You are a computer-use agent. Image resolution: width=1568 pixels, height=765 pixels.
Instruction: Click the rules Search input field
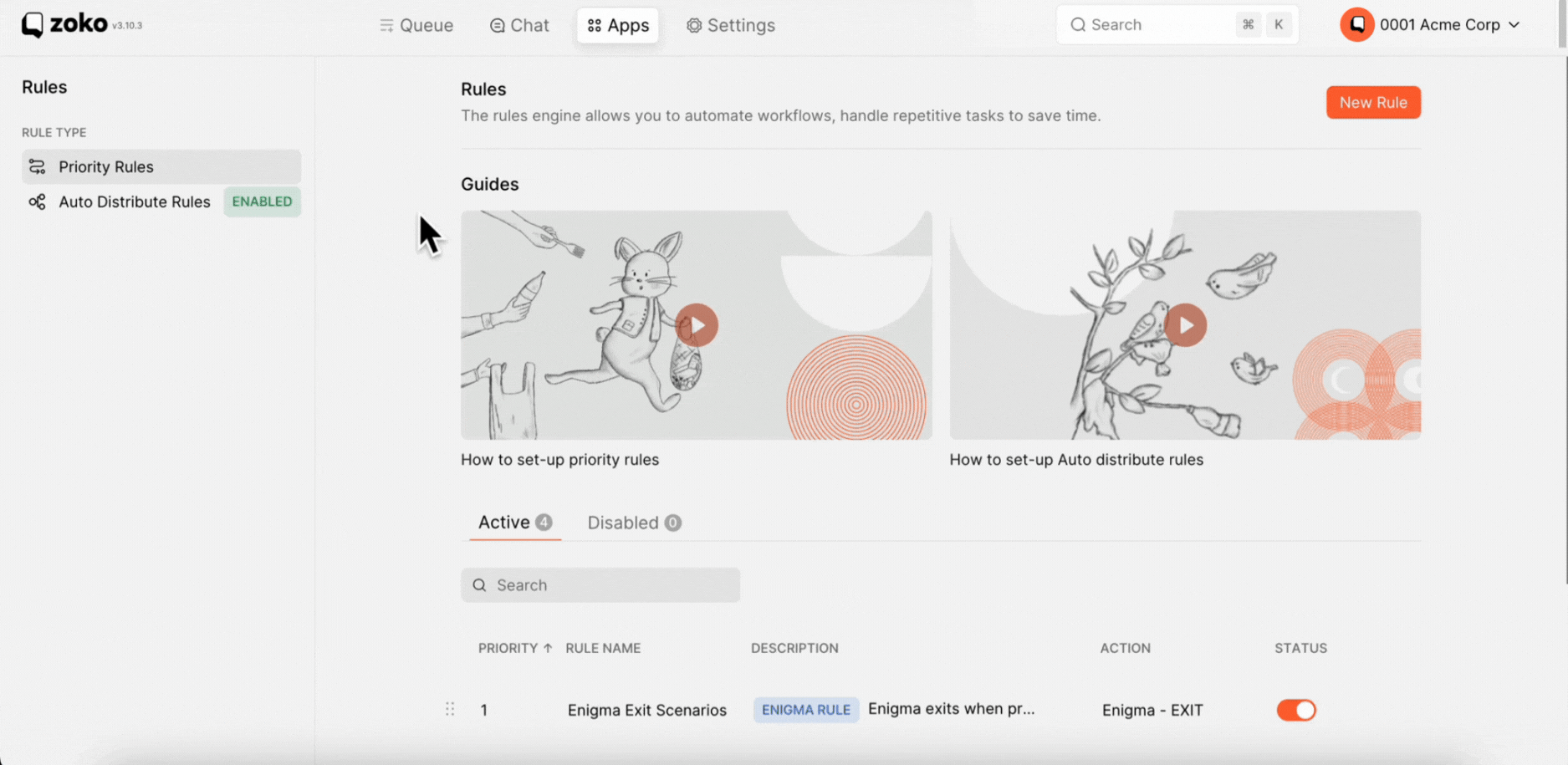[600, 585]
